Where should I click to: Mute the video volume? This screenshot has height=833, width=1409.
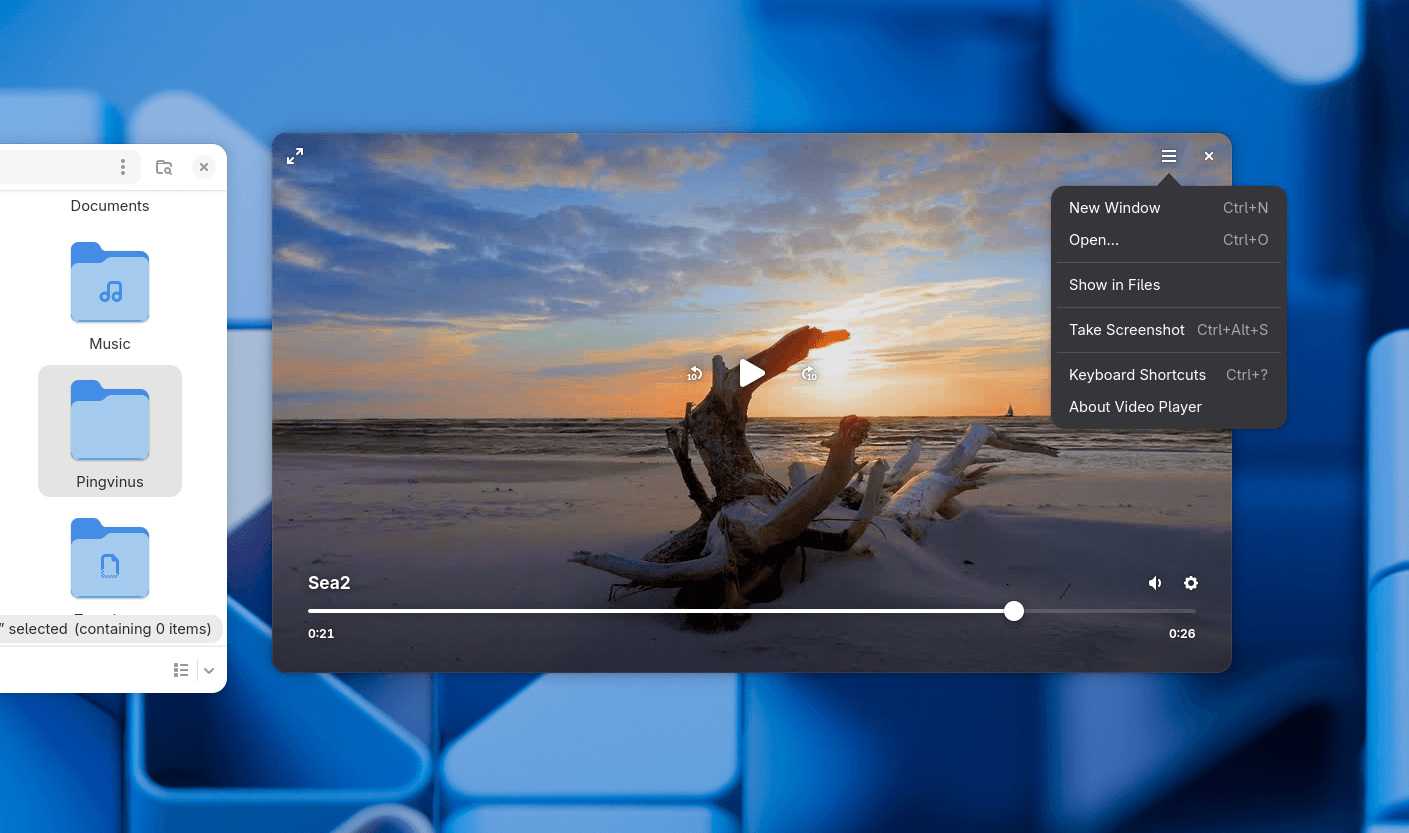click(1155, 583)
